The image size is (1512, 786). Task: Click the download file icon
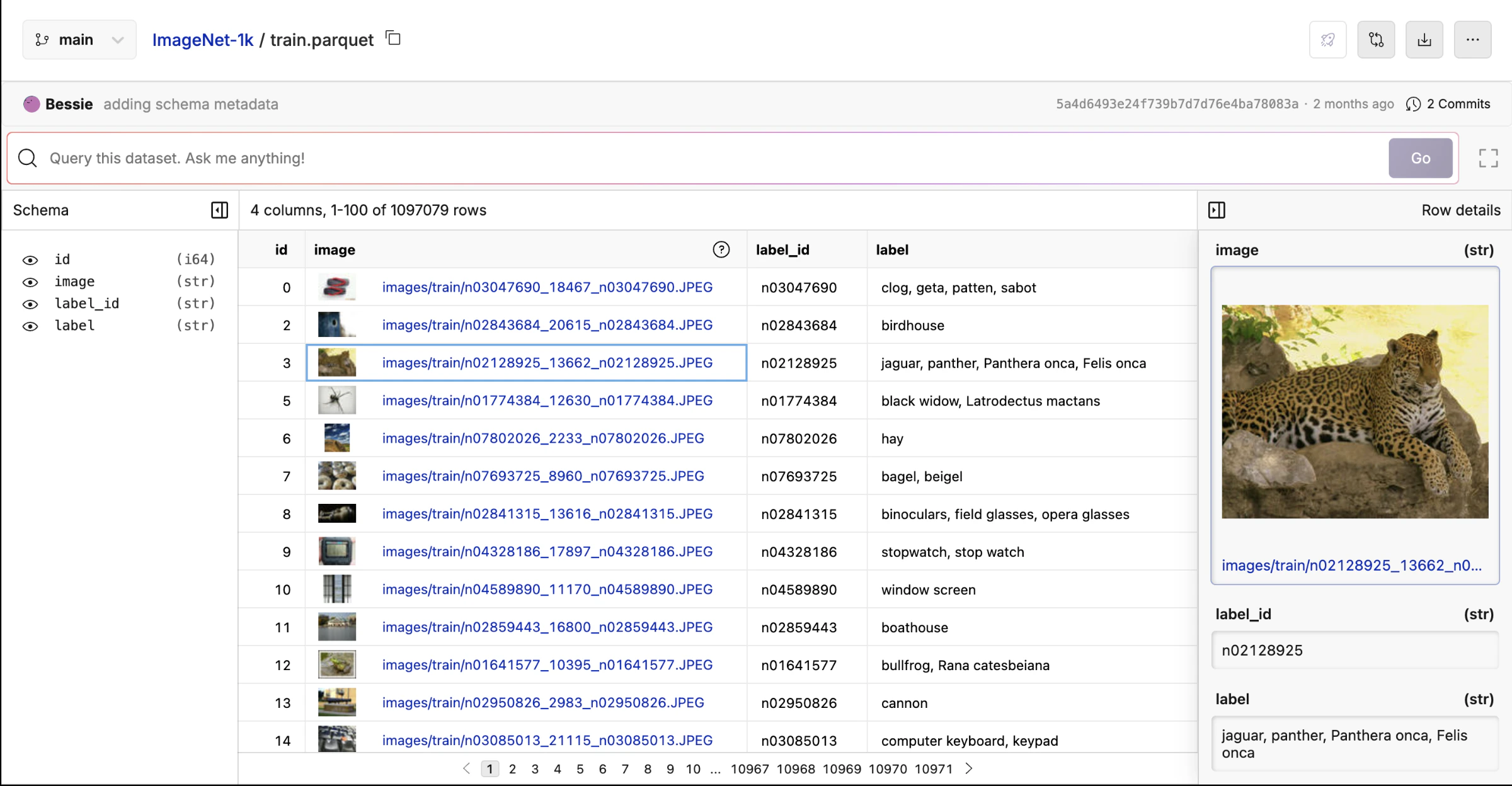[1424, 40]
